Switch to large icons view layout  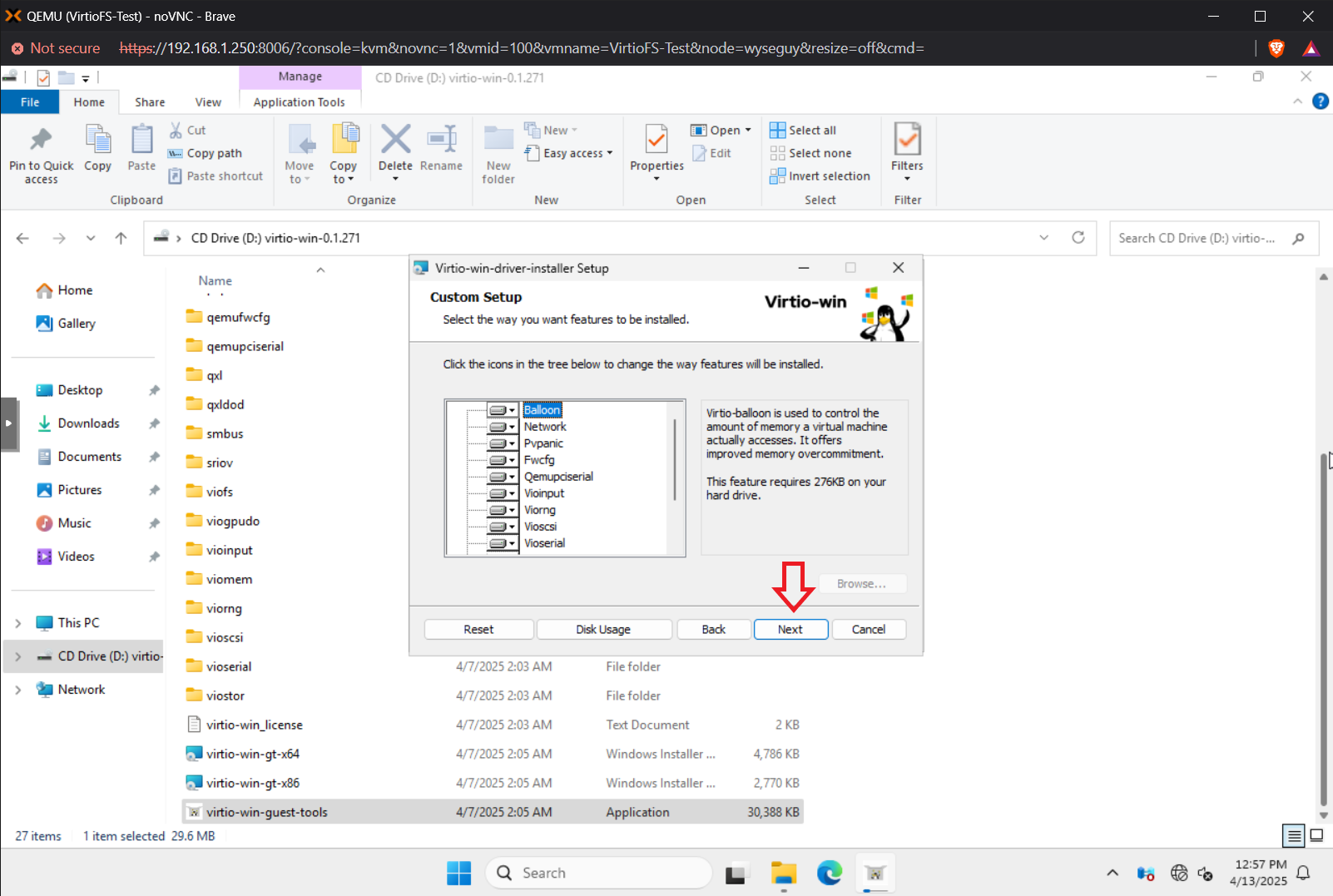[1316, 835]
